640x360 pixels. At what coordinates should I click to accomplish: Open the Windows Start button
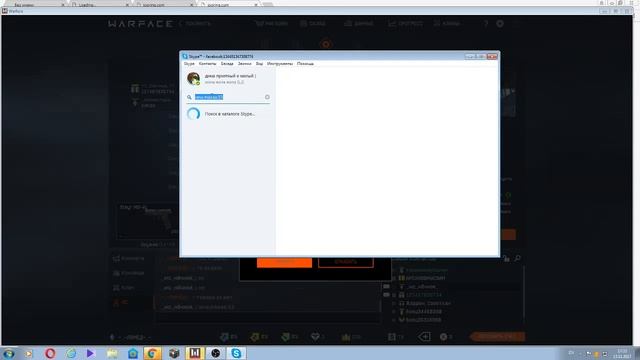point(8,353)
